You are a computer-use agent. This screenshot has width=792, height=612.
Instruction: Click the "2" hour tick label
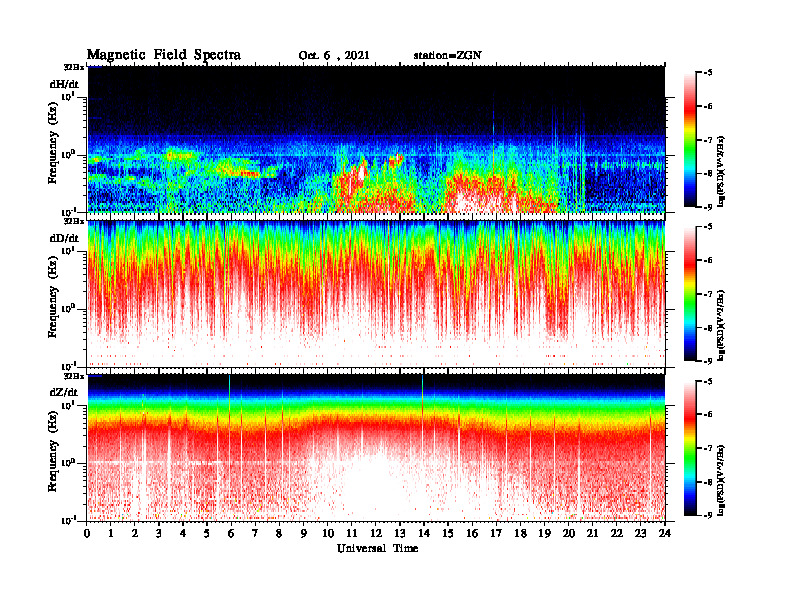tap(135, 533)
